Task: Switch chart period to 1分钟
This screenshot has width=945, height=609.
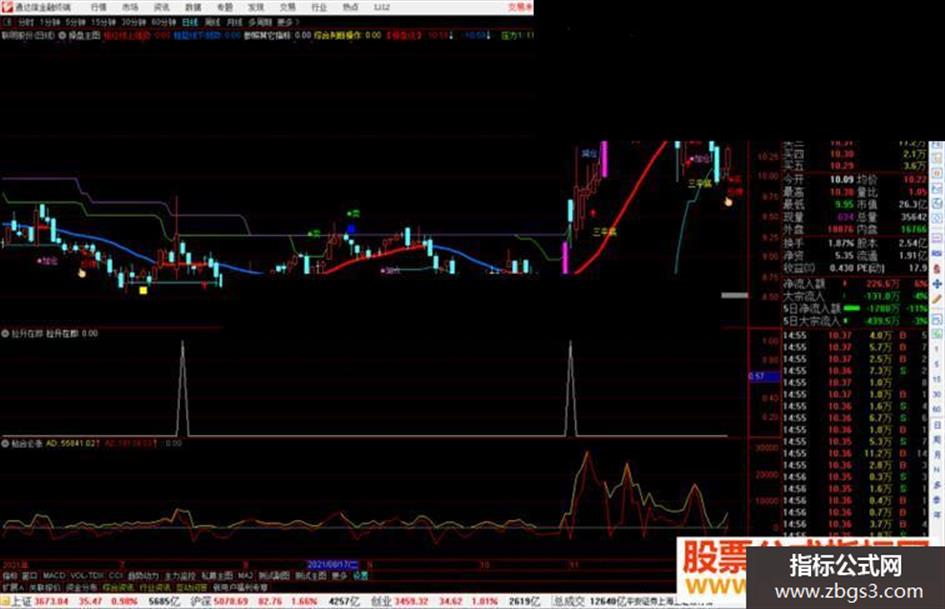Action: (49, 22)
